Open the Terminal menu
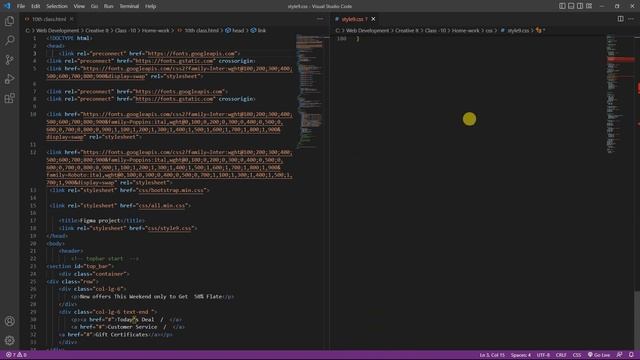 pos(129,6)
